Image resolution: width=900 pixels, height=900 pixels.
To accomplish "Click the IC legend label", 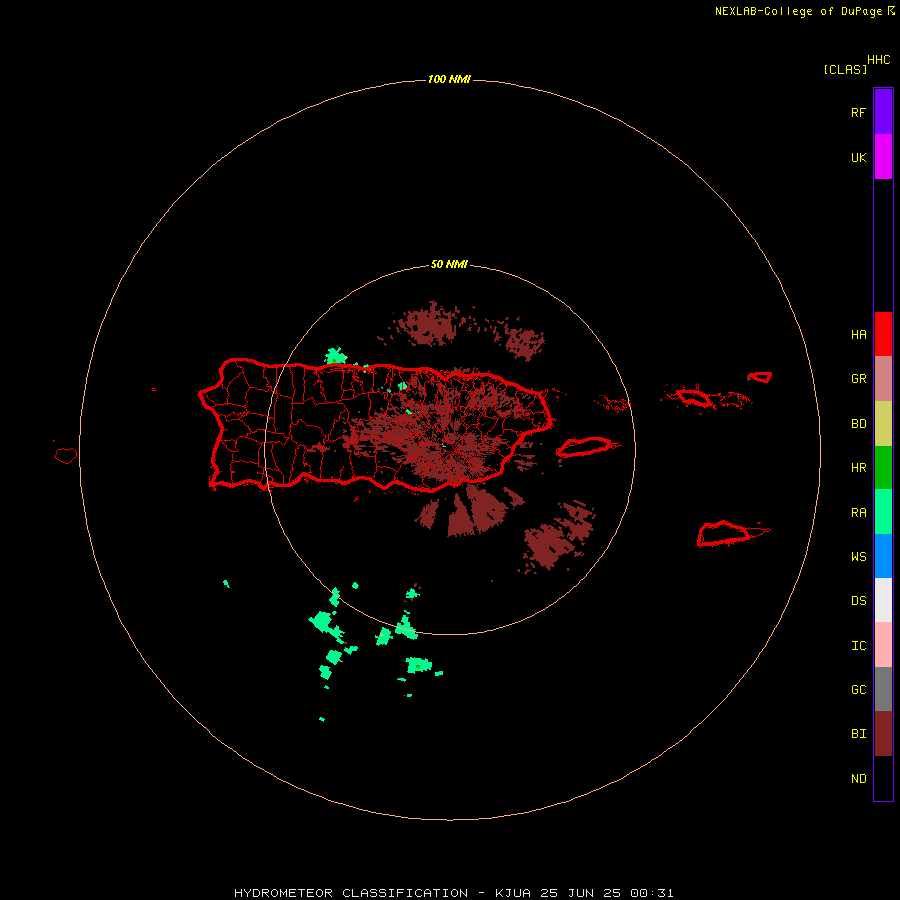I will click(858, 646).
